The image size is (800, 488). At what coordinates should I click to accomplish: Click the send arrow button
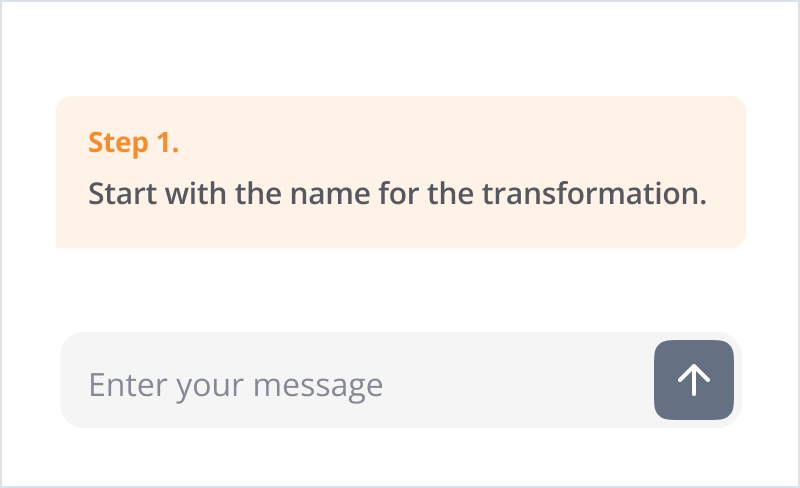694,380
